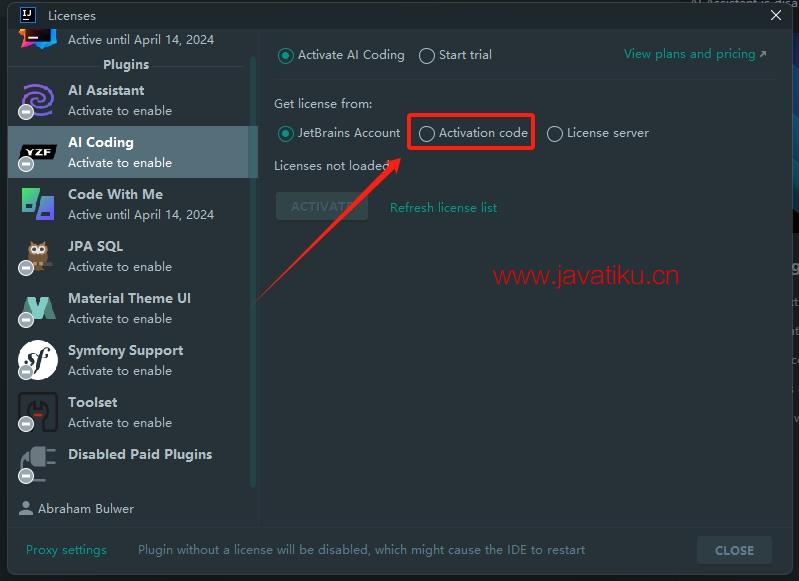Click the plugin restart warning message
799x581 pixels.
(361, 550)
